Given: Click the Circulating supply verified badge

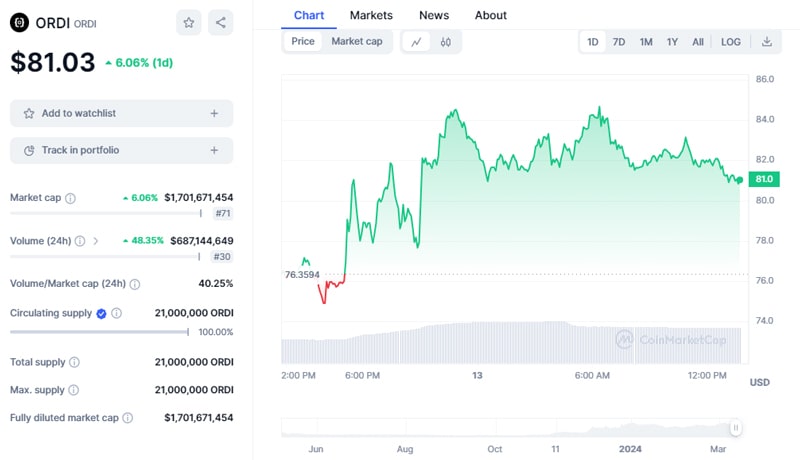Looking at the screenshot, I should click(102, 314).
